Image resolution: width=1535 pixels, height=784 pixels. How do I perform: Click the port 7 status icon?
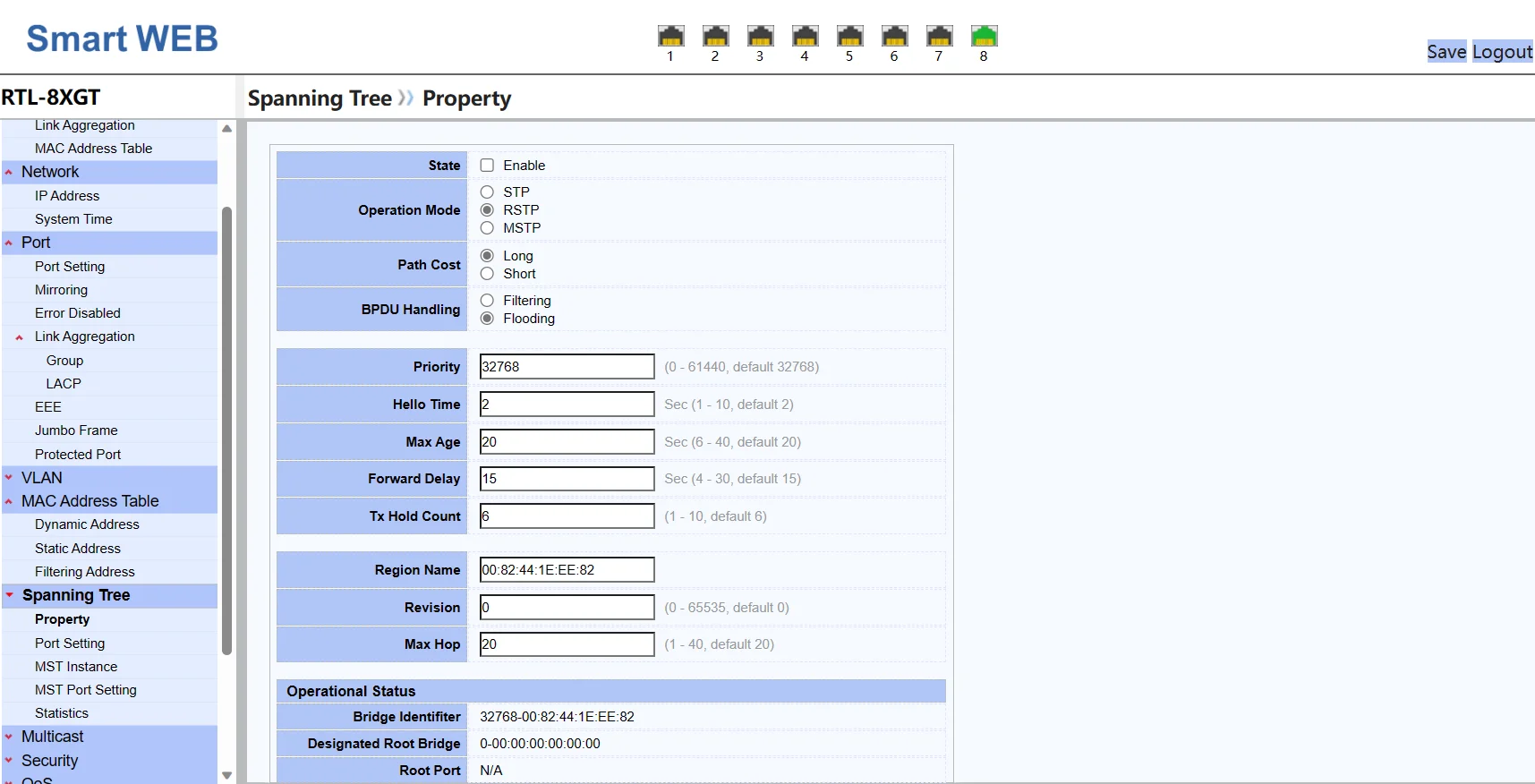tap(939, 36)
